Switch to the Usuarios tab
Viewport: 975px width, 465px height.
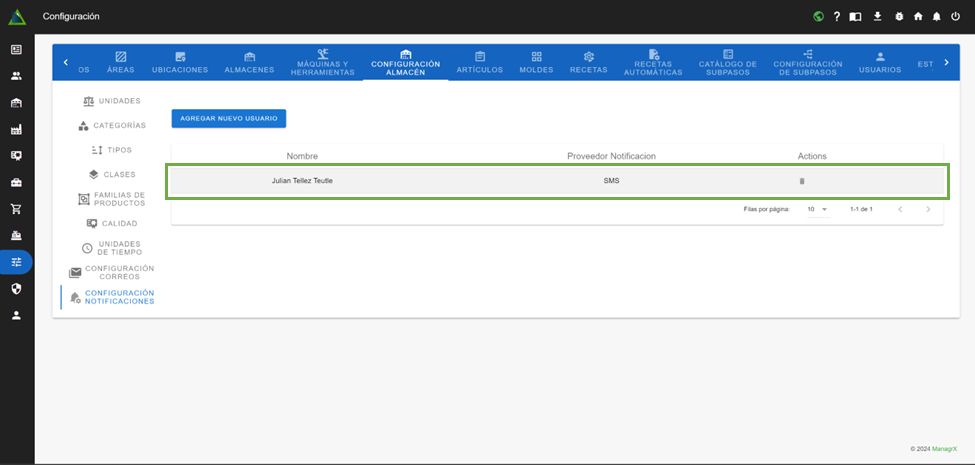879,63
